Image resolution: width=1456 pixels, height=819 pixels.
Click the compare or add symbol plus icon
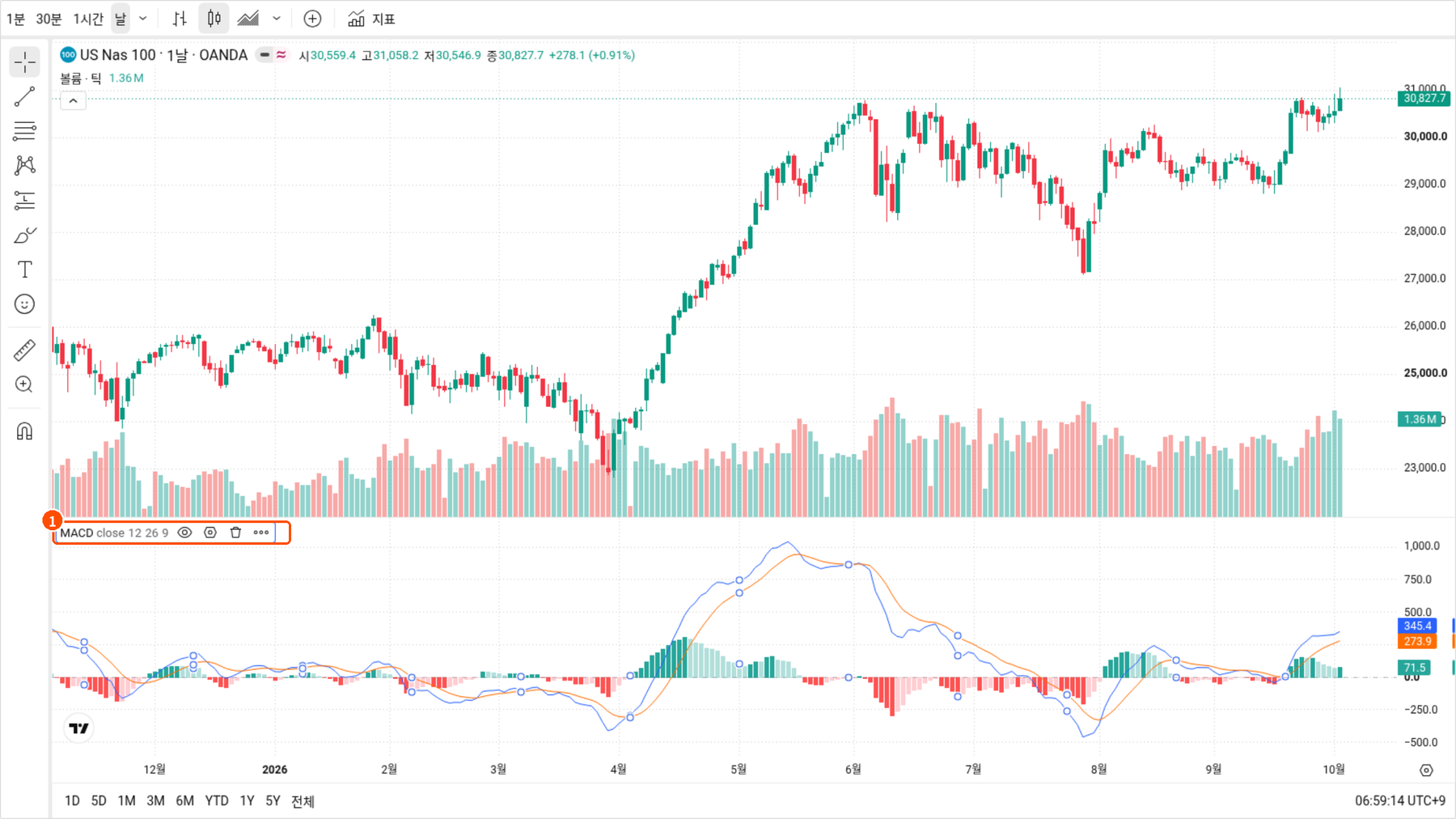click(x=312, y=19)
